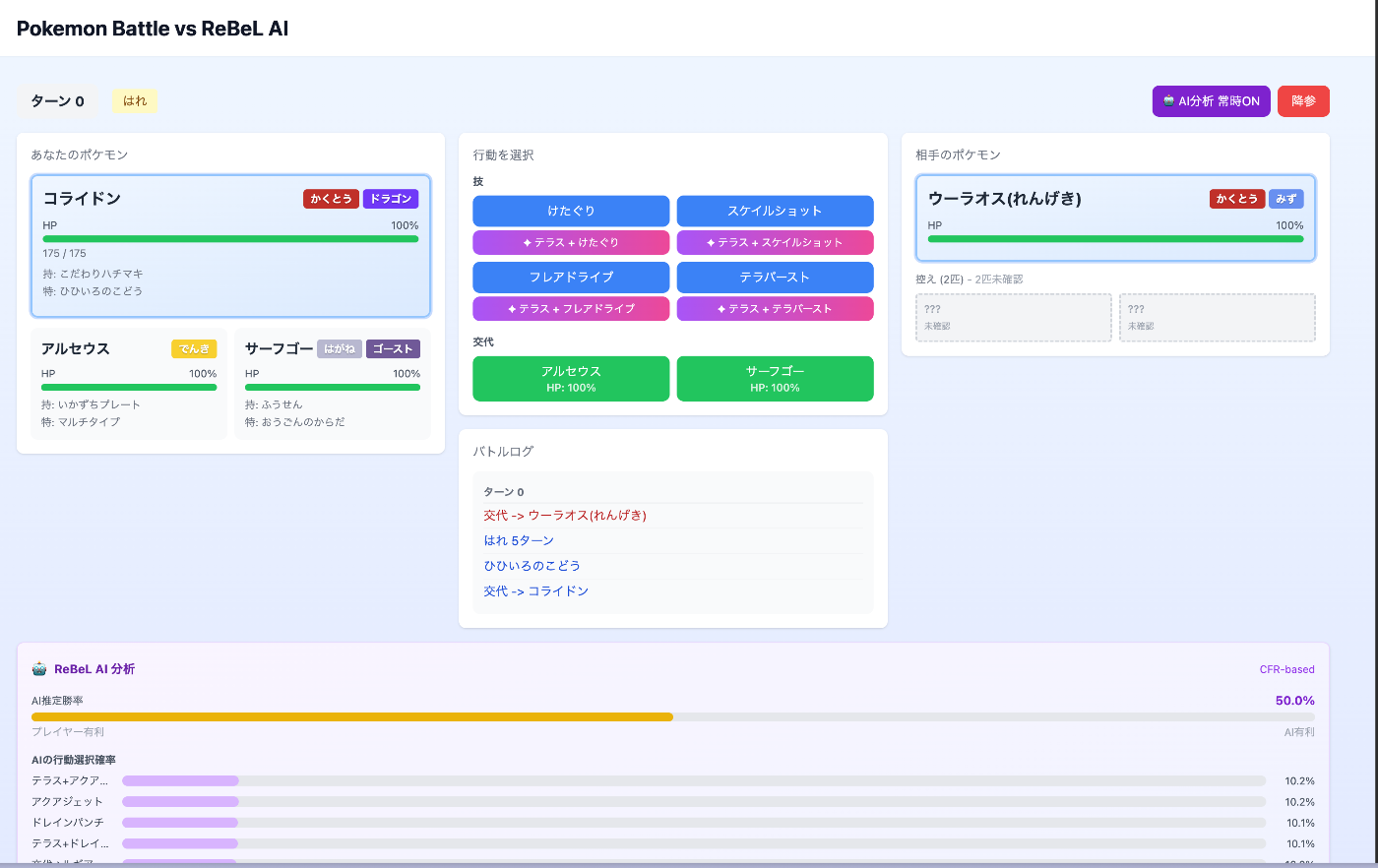The width and height of the screenshot is (1378, 868).
Task: Click the ドレインパンチ probability bar
Action: (694, 823)
